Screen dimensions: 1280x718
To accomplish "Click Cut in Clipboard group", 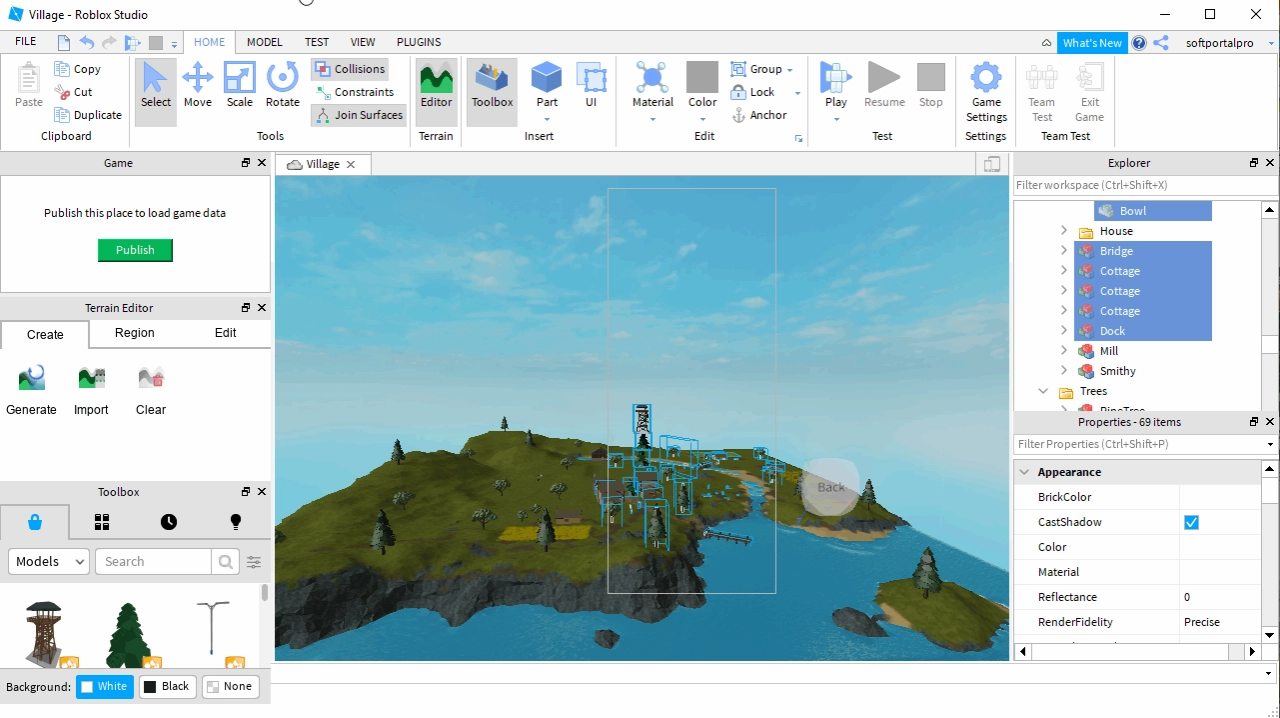I will point(74,92).
